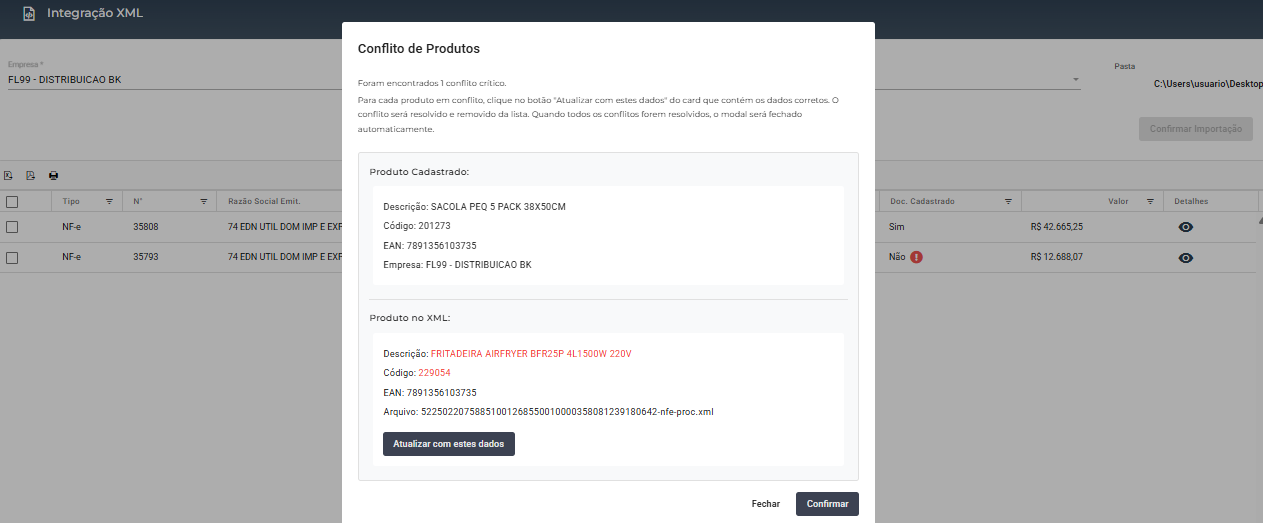Open the Valor column filter menu

[x=1150, y=201]
